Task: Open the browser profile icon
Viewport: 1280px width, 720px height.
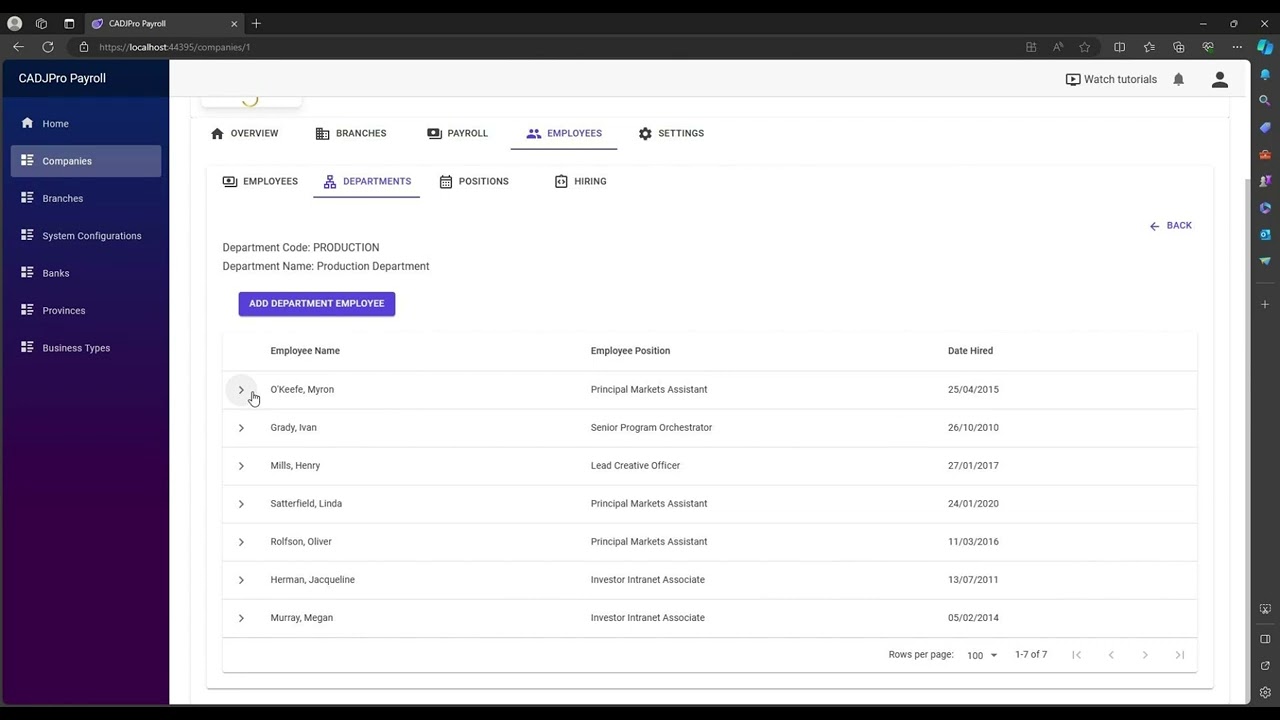Action: [14, 23]
